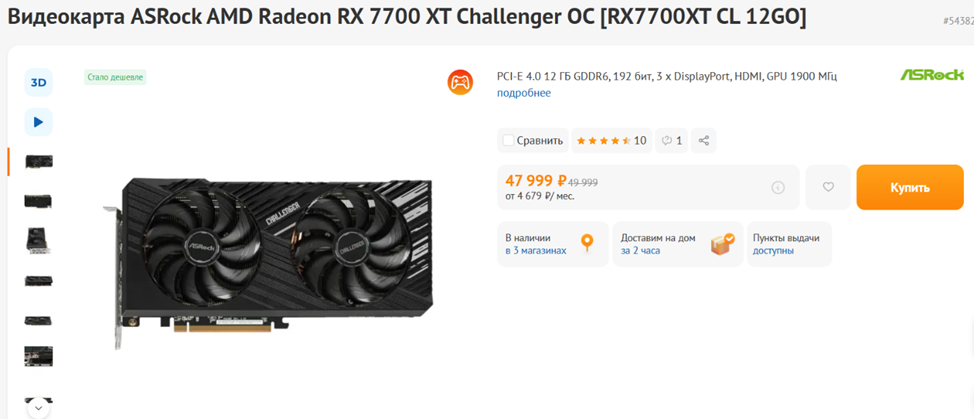974x419 pixels.
Task: Open the price info icon
Action: click(778, 187)
